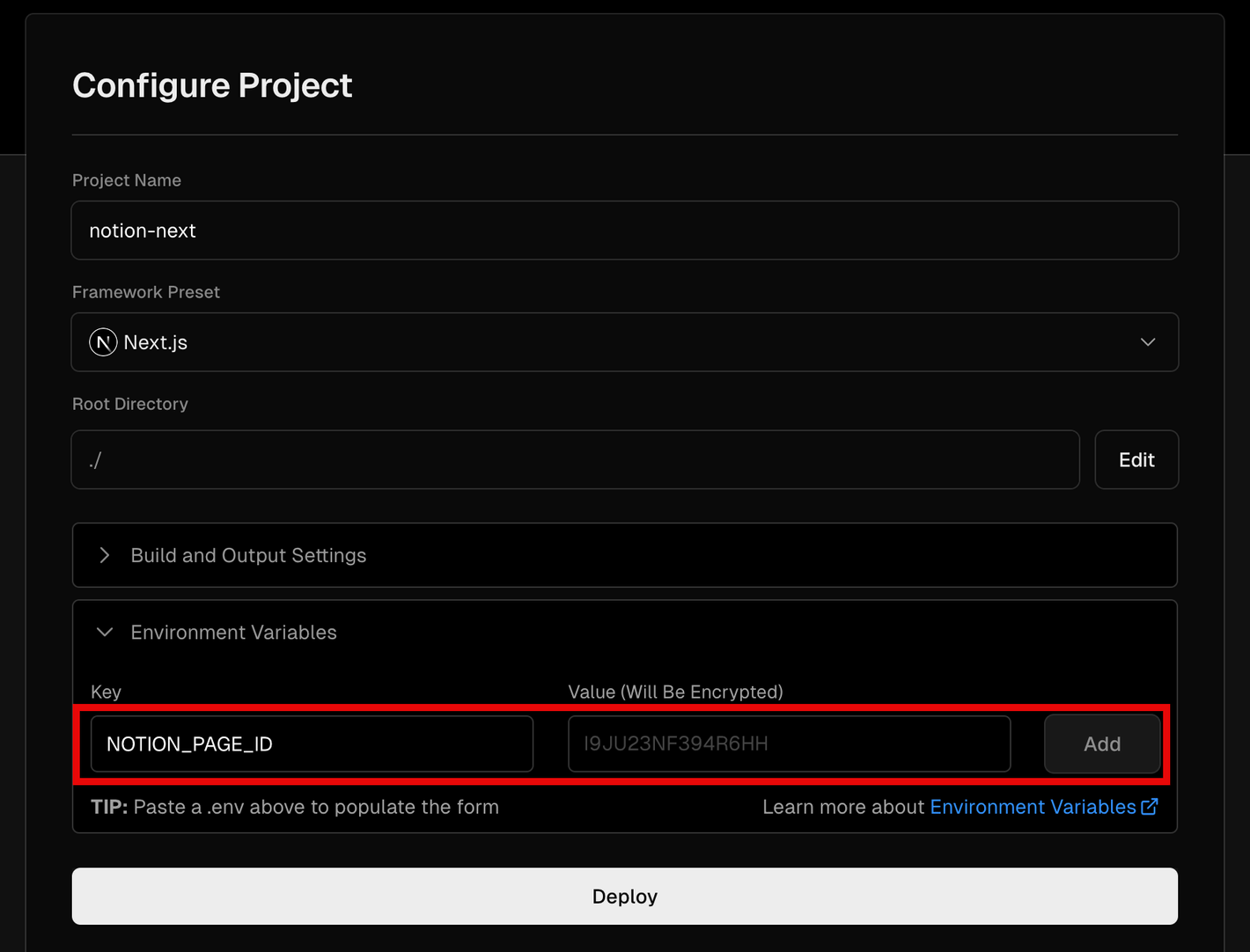The height and width of the screenshot is (952, 1250).
Task: Click the Deploy button
Action: [x=625, y=897]
